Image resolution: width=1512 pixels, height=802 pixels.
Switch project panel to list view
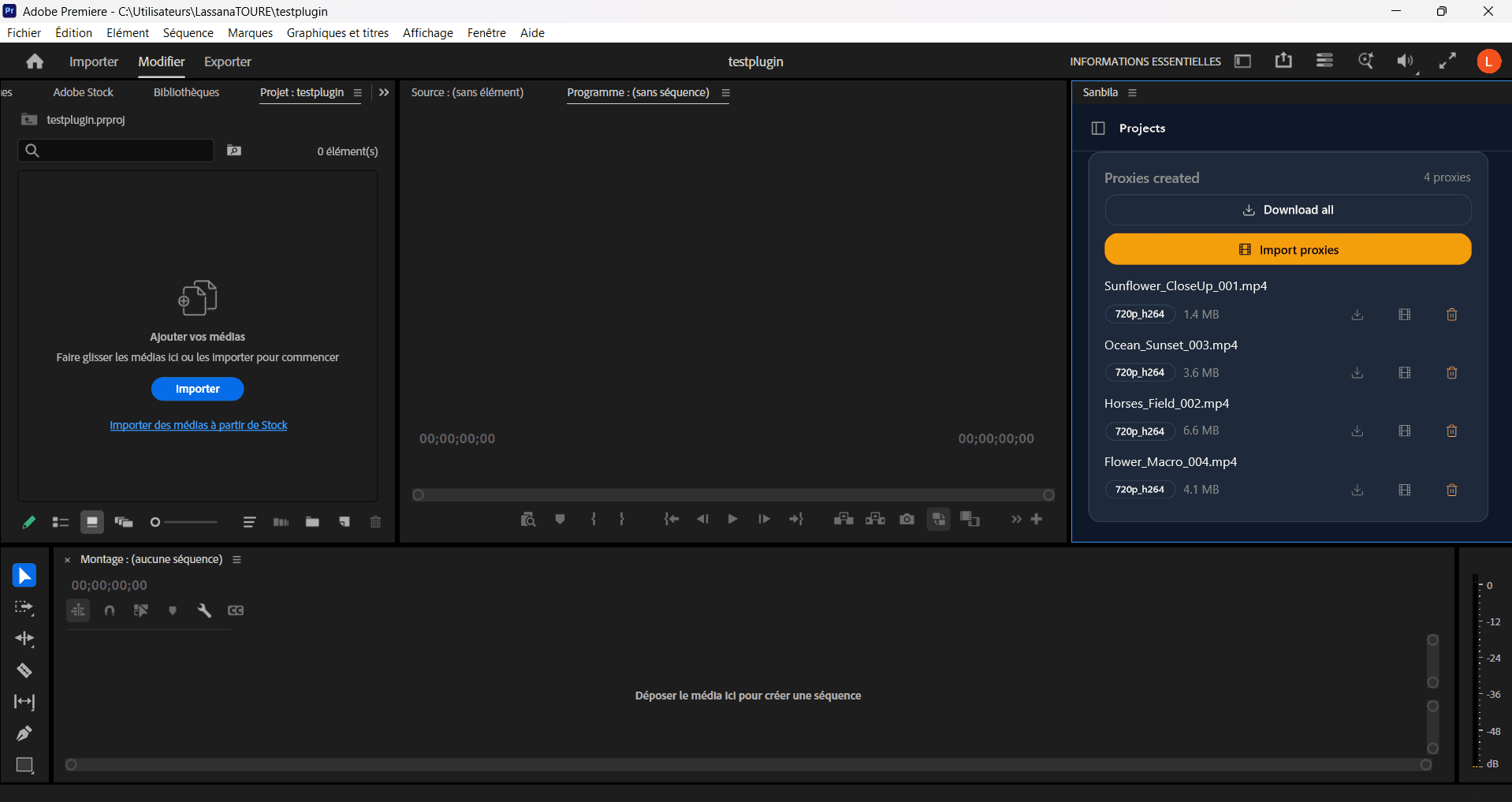[x=61, y=522]
